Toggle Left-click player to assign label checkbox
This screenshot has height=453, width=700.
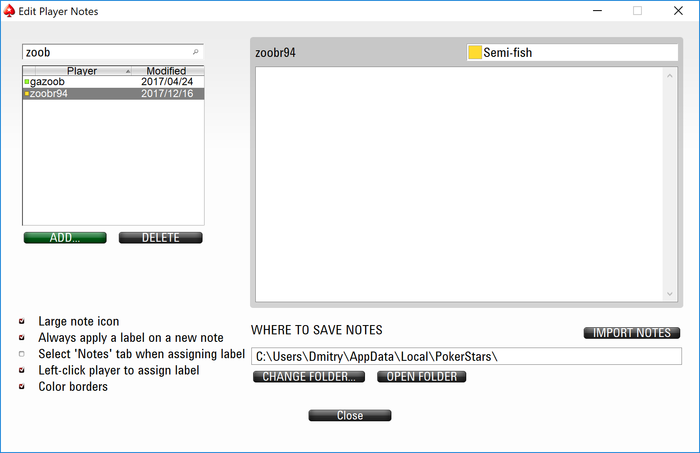click(21, 370)
